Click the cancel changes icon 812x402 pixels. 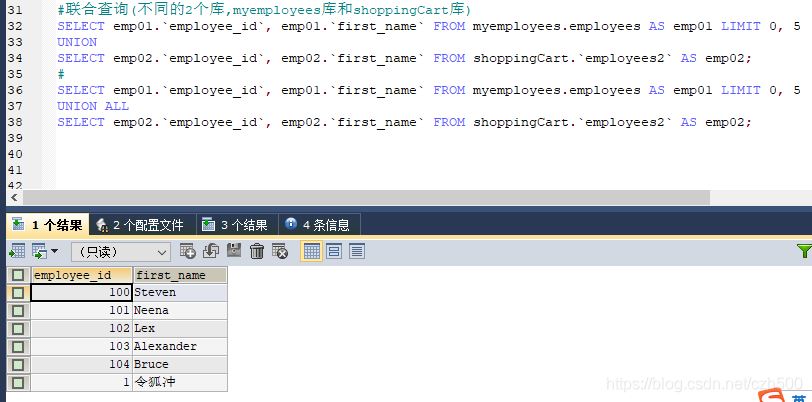point(280,251)
